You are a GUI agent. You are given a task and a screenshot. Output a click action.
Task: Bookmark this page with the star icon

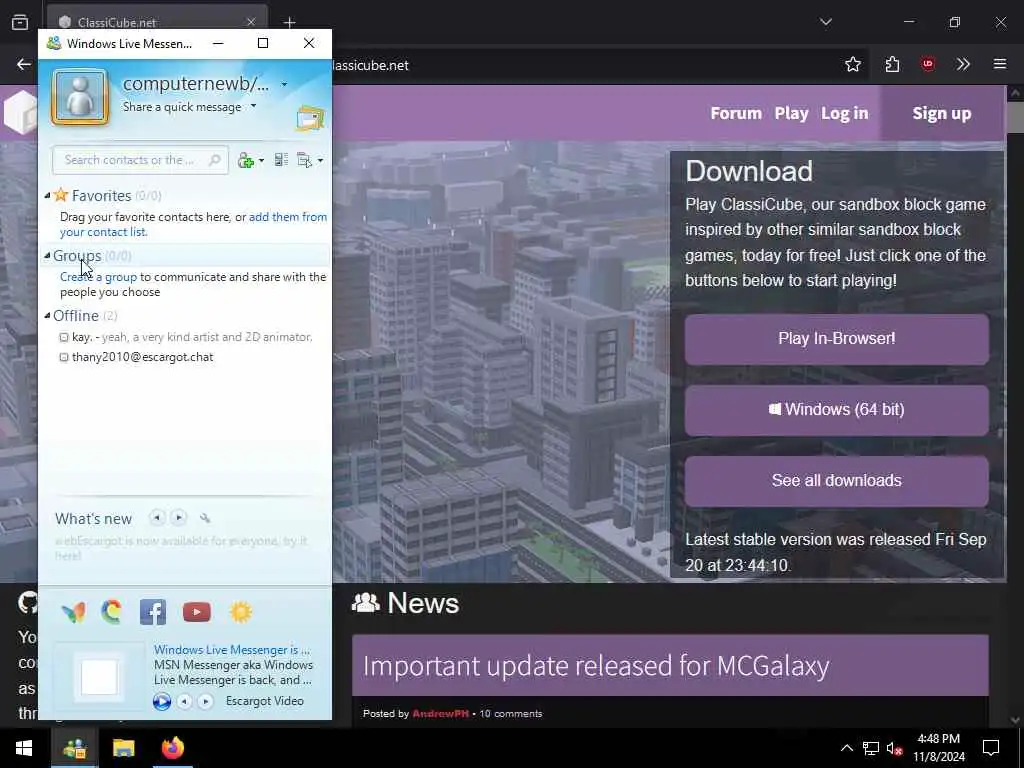[852, 64]
